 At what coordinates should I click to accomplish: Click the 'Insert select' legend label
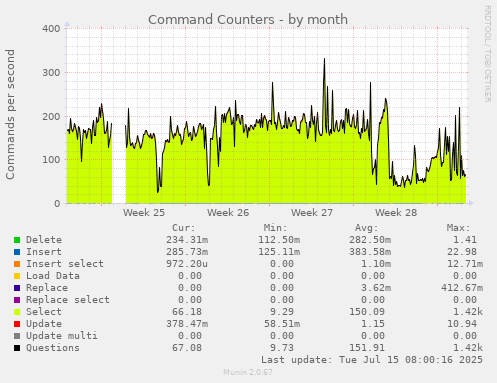65,264
